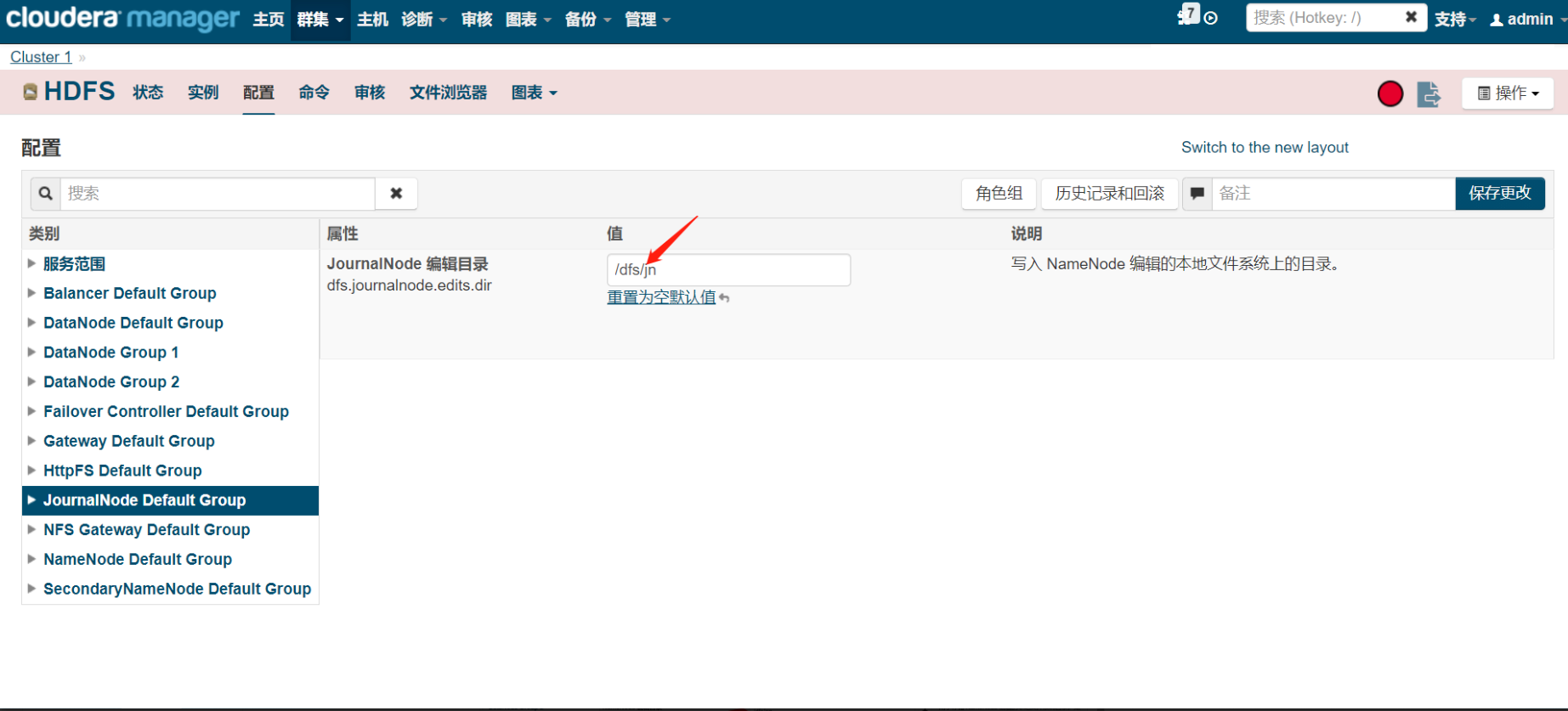The image size is (1568, 711).
Task: Open the 管理 dropdown menu
Action: click(x=648, y=20)
